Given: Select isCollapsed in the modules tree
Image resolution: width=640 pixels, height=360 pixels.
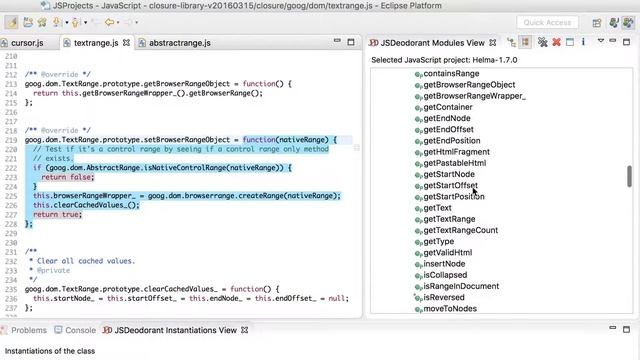Looking at the screenshot, I should 445,275.
